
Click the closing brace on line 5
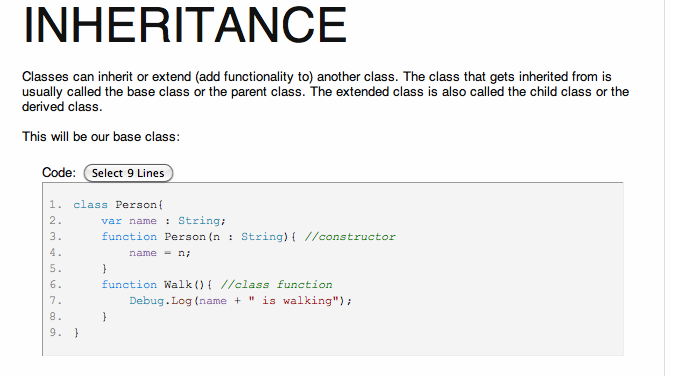[x=104, y=269]
